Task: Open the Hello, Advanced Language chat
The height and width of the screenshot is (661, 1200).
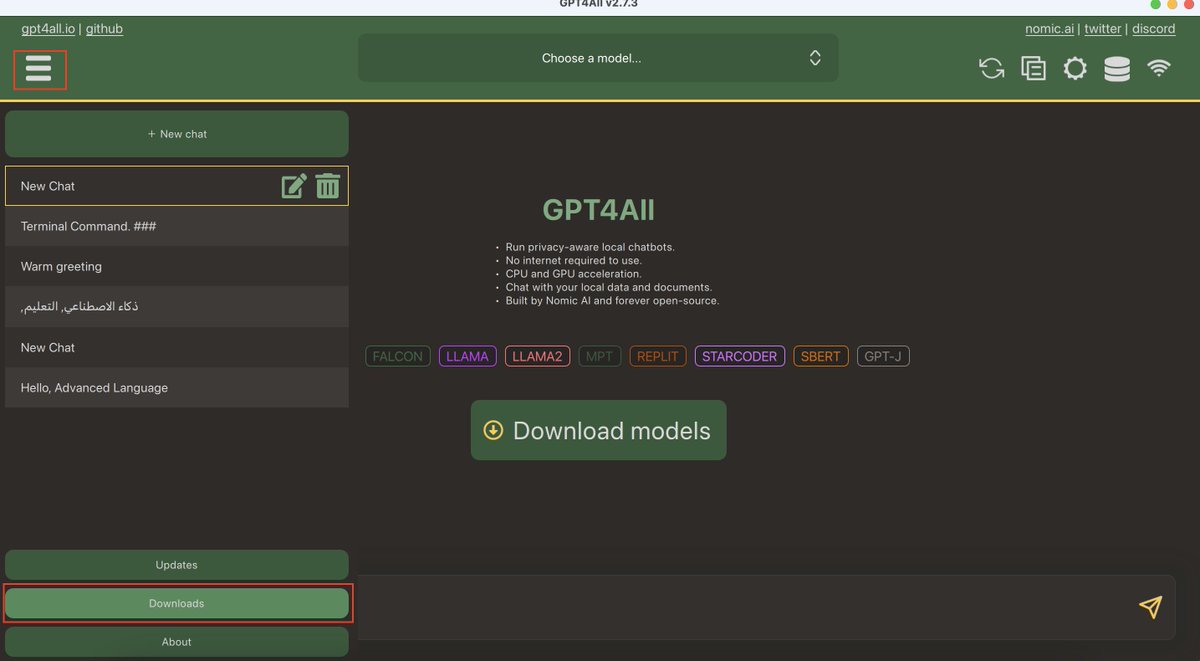Action: 177,387
